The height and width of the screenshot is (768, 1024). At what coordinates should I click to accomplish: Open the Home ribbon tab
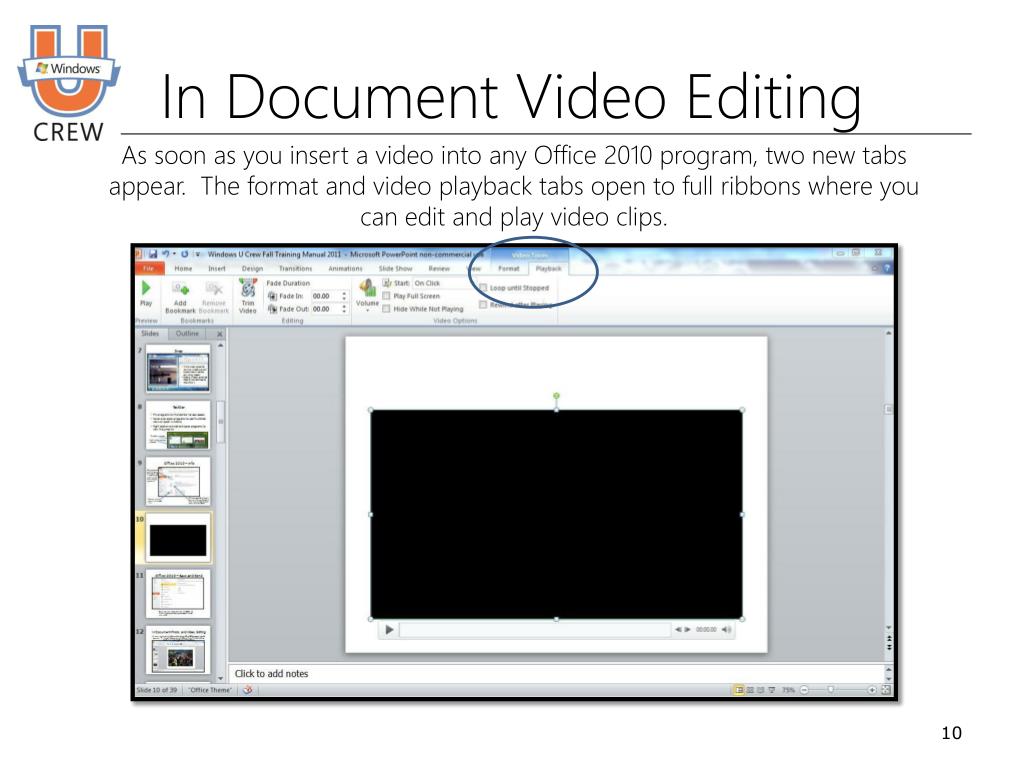click(x=184, y=268)
